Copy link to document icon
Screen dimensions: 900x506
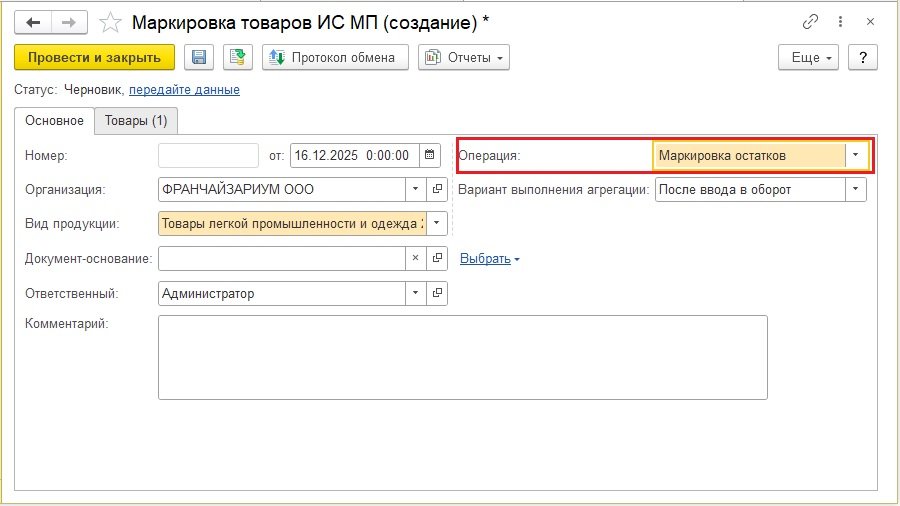[x=809, y=22]
